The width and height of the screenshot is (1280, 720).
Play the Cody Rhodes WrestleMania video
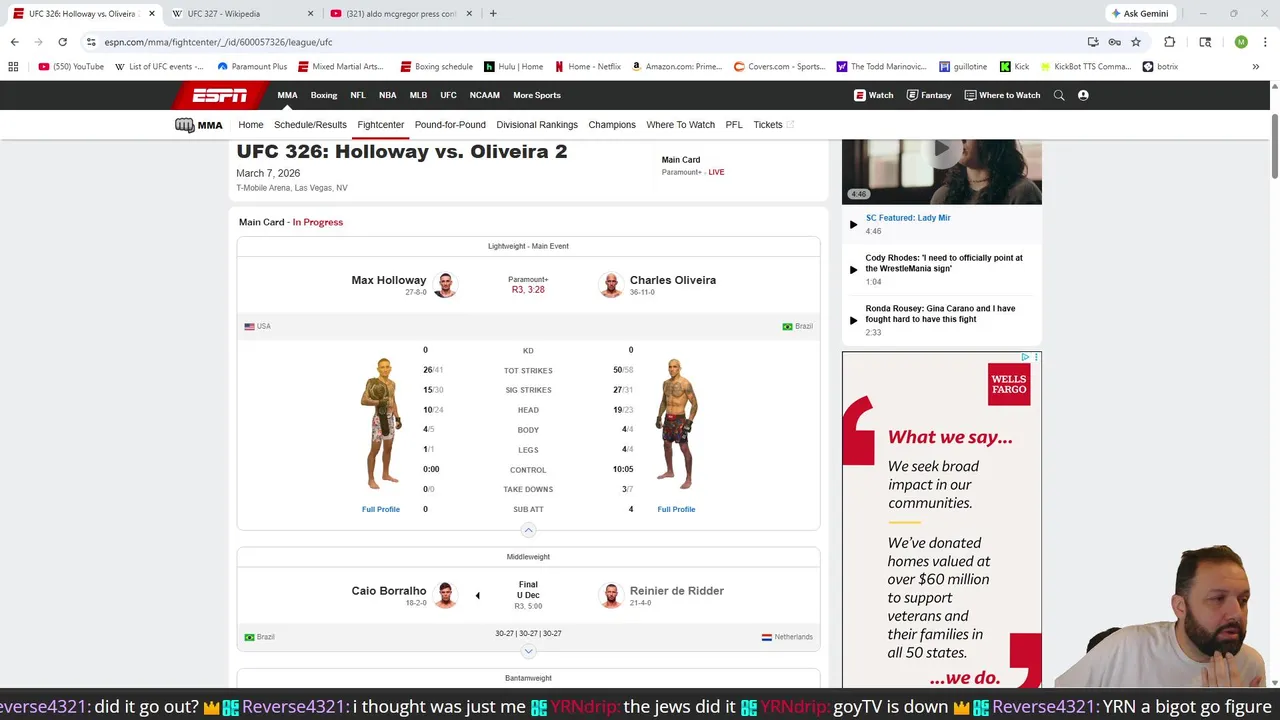pyautogui.click(x=853, y=270)
